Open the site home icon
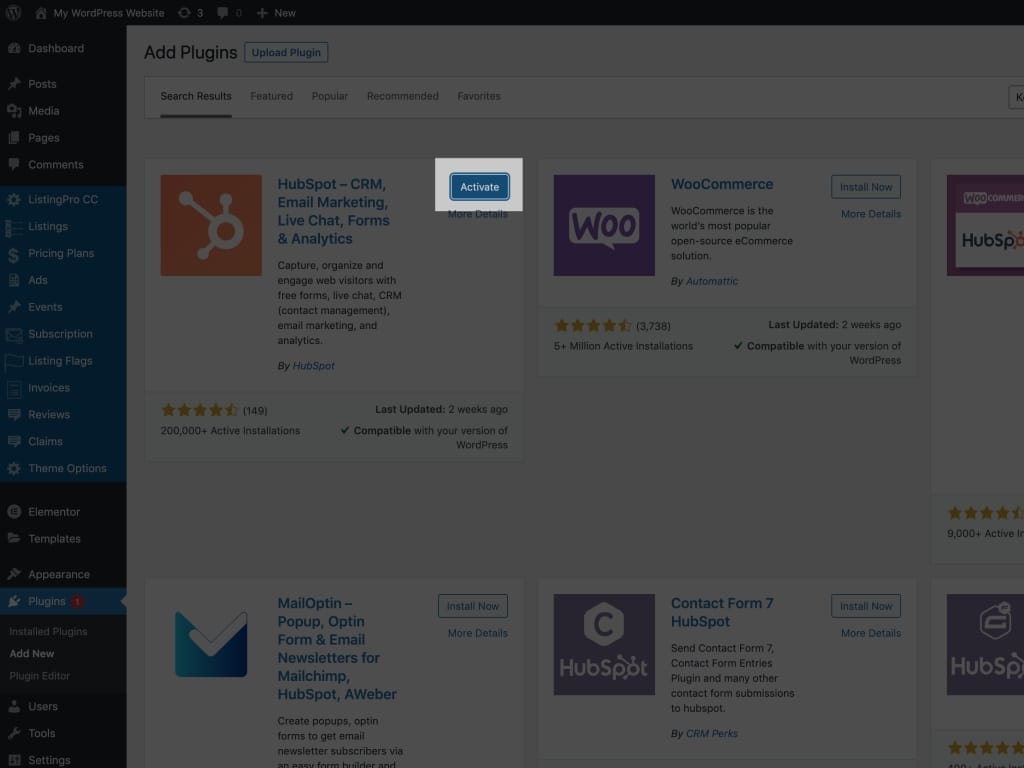 [x=40, y=13]
